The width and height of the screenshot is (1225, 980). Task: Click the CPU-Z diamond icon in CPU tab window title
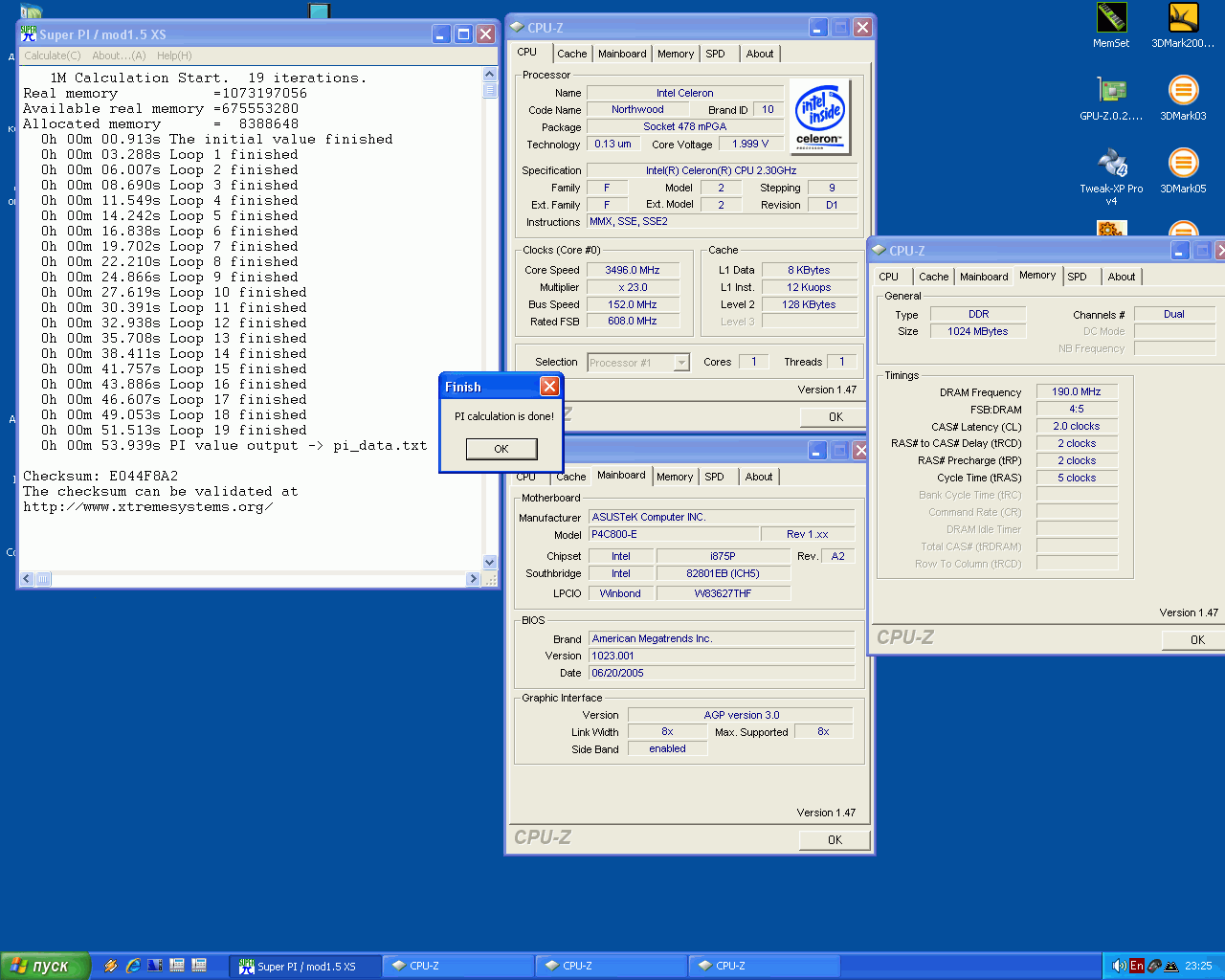(517, 28)
